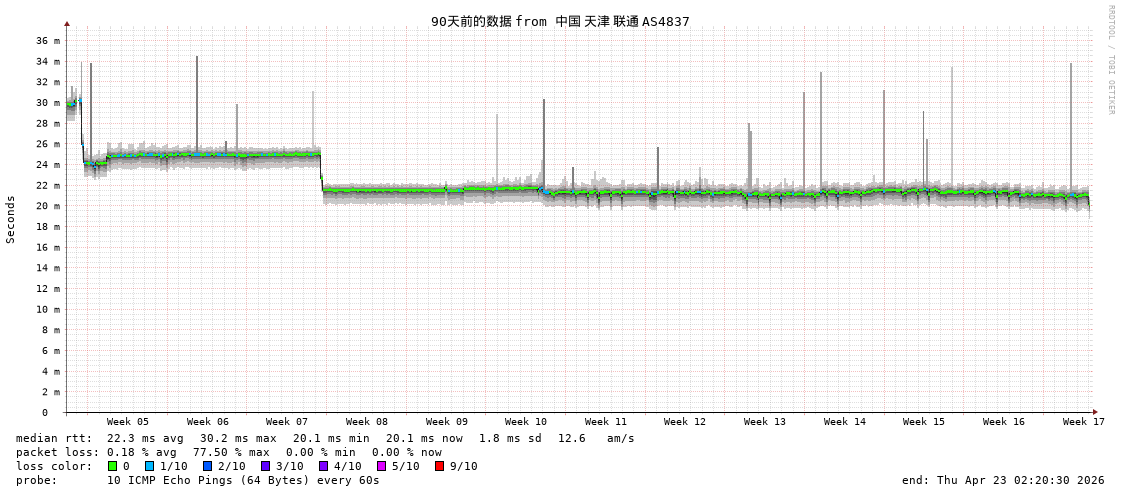This screenshot has width=1121, height=494.
Task: Click the Week 13 x-axis label
Action: pos(765,422)
